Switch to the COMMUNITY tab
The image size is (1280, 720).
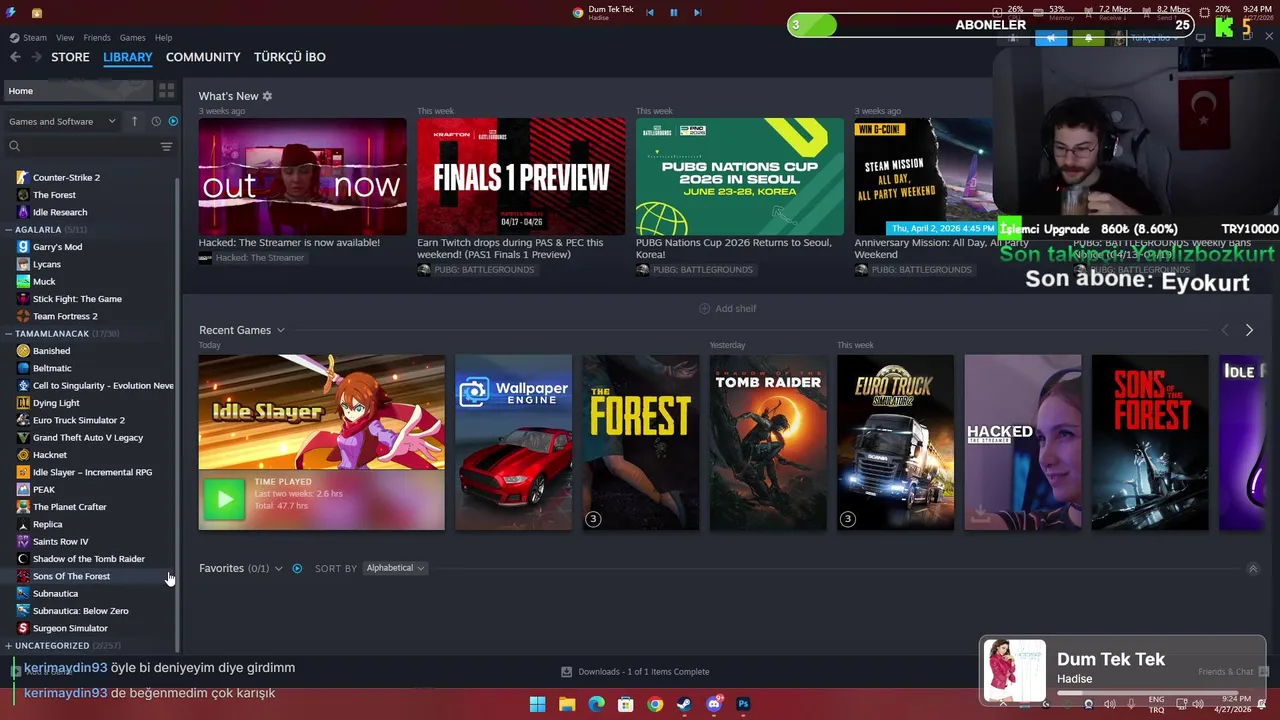[203, 57]
